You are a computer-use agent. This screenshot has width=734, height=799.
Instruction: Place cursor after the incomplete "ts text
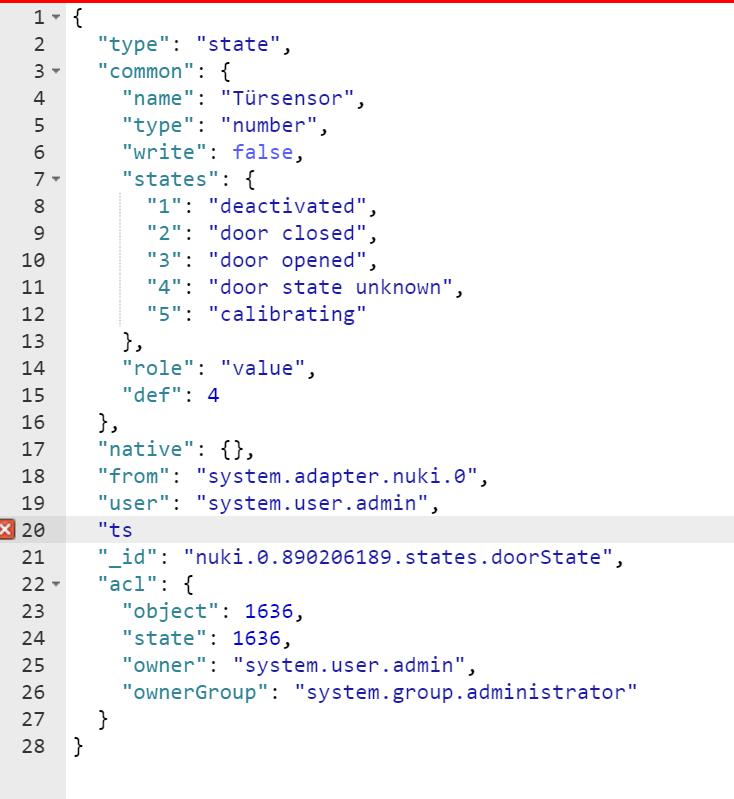point(133,530)
